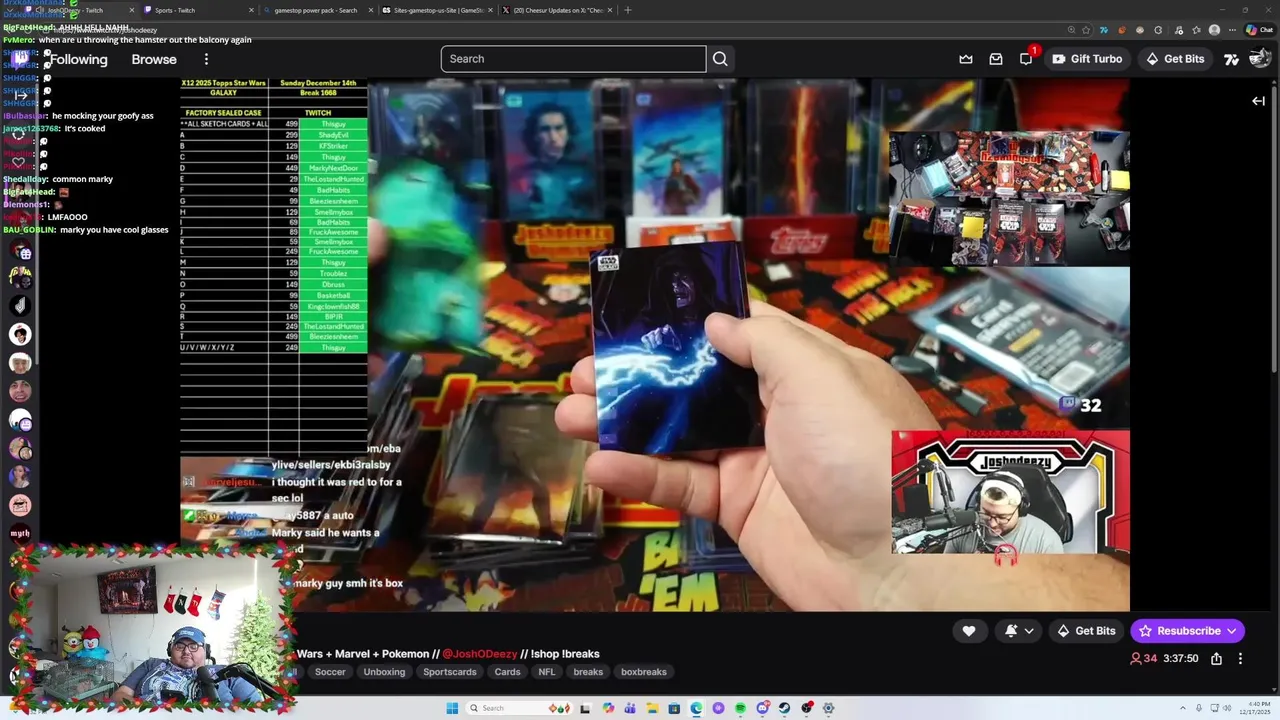
Task: Open the @JoshODeezy link in title
Action: pyautogui.click(x=480, y=654)
